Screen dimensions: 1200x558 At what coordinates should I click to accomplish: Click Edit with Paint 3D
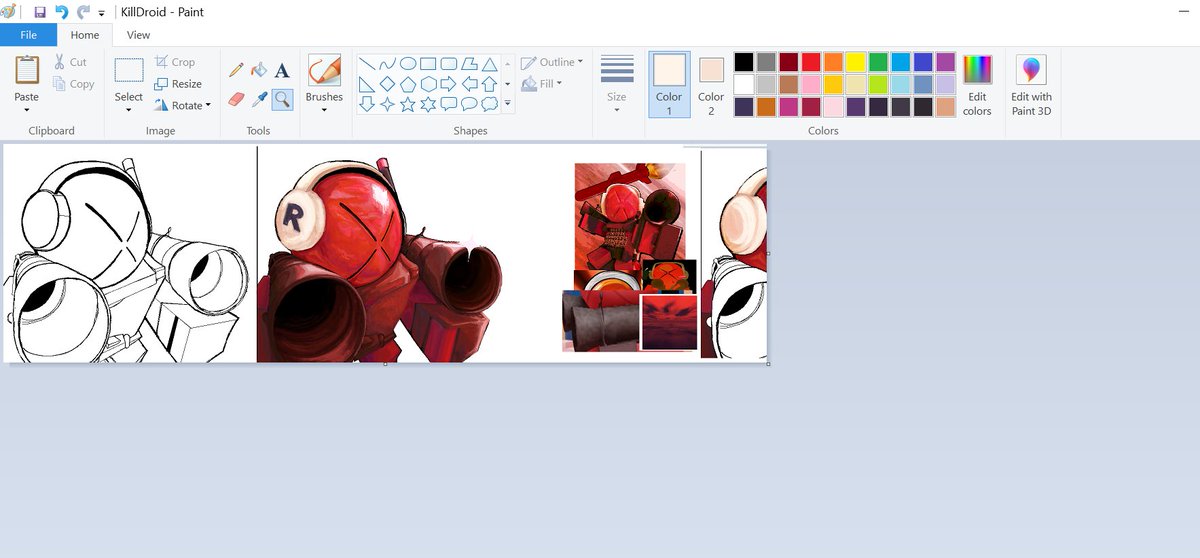click(x=1031, y=84)
